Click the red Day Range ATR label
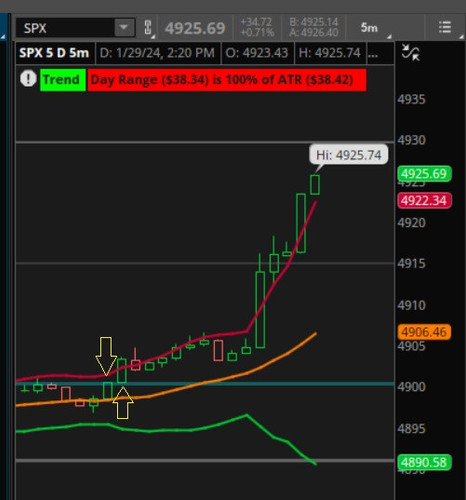 [x=227, y=80]
